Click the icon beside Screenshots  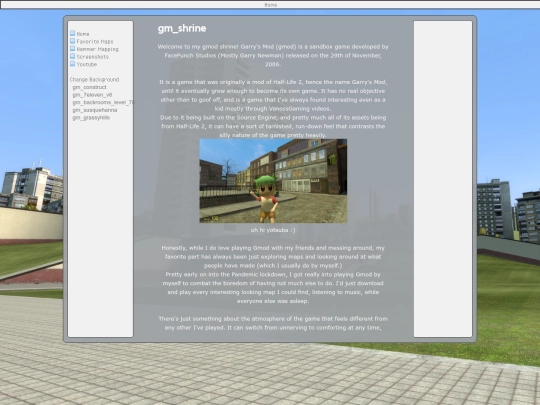click(x=72, y=56)
